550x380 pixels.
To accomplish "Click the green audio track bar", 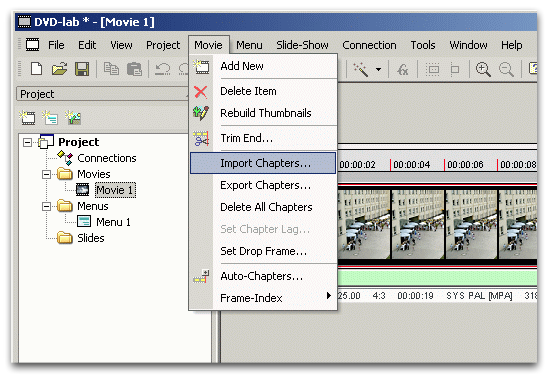I will coord(437,278).
